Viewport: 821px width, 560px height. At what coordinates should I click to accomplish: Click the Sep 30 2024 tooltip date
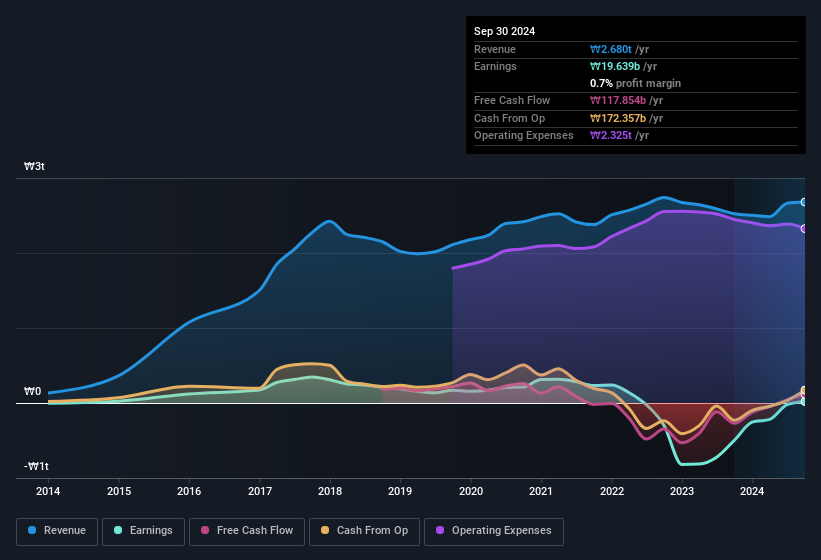(504, 31)
